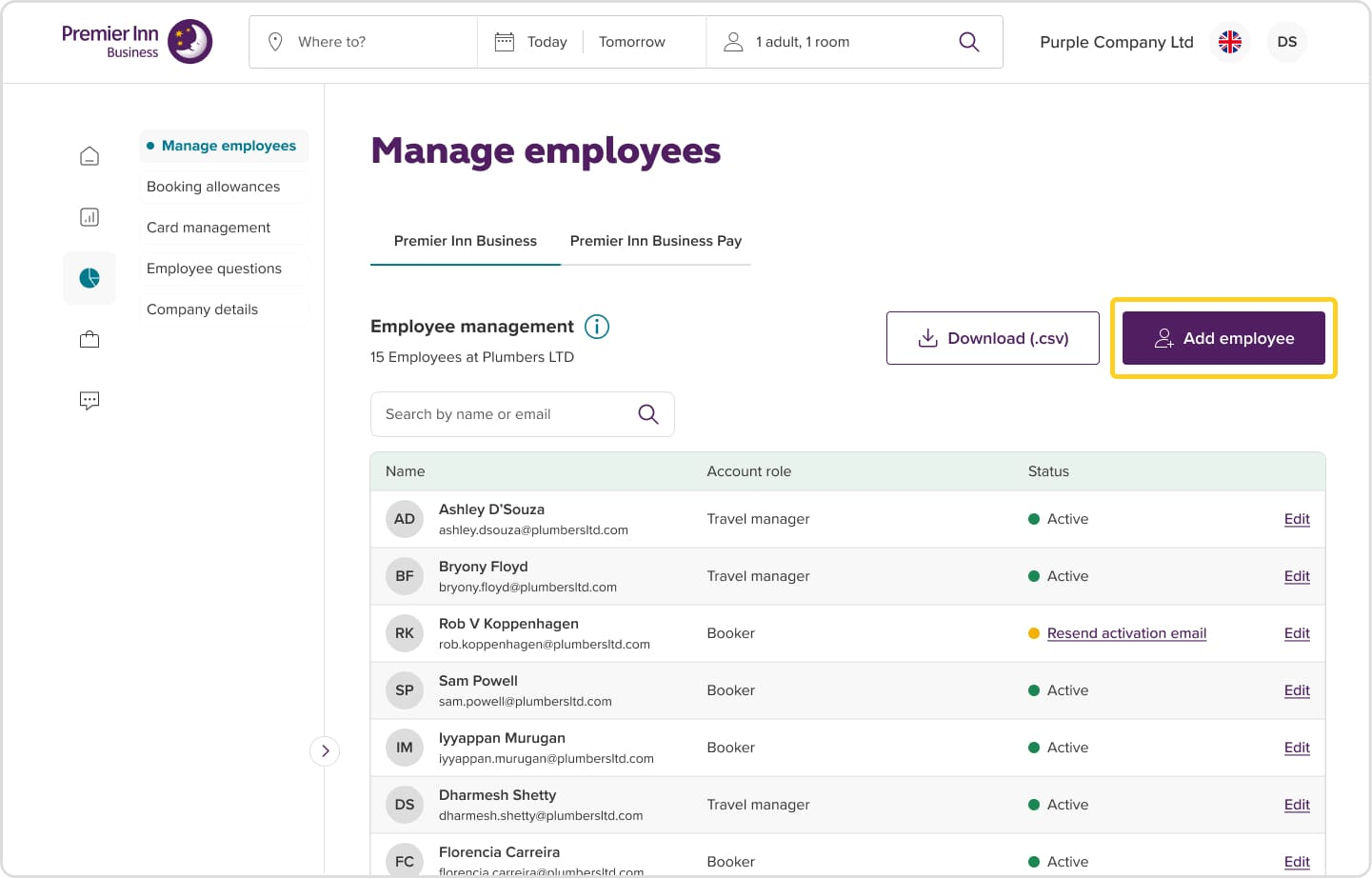Screen dimensions: 1372x878
Task: Click the header search magnifier icon
Action: (x=969, y=42)
